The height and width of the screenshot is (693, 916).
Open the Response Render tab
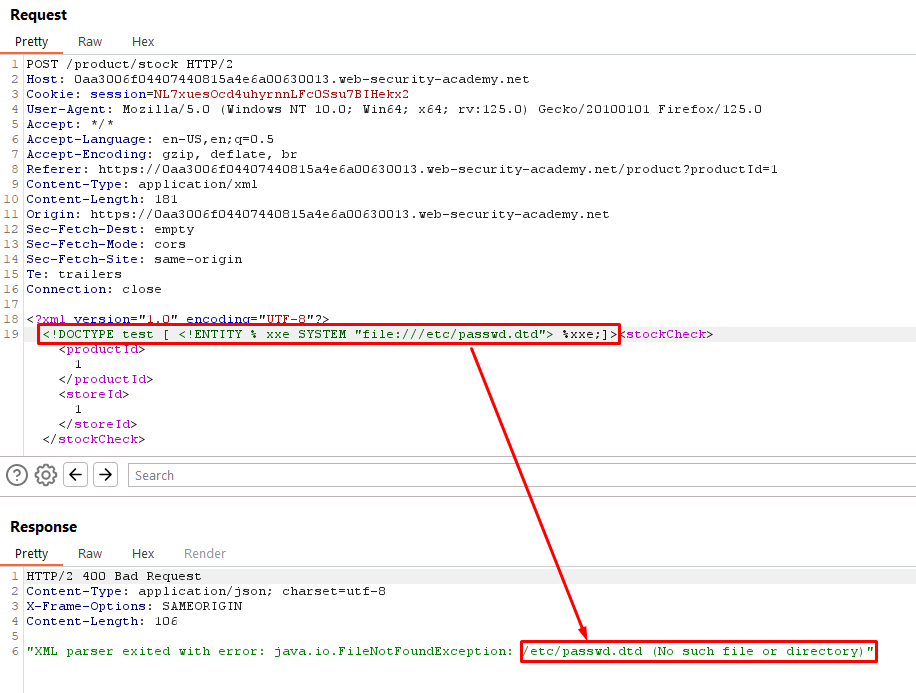coord(204,553)
